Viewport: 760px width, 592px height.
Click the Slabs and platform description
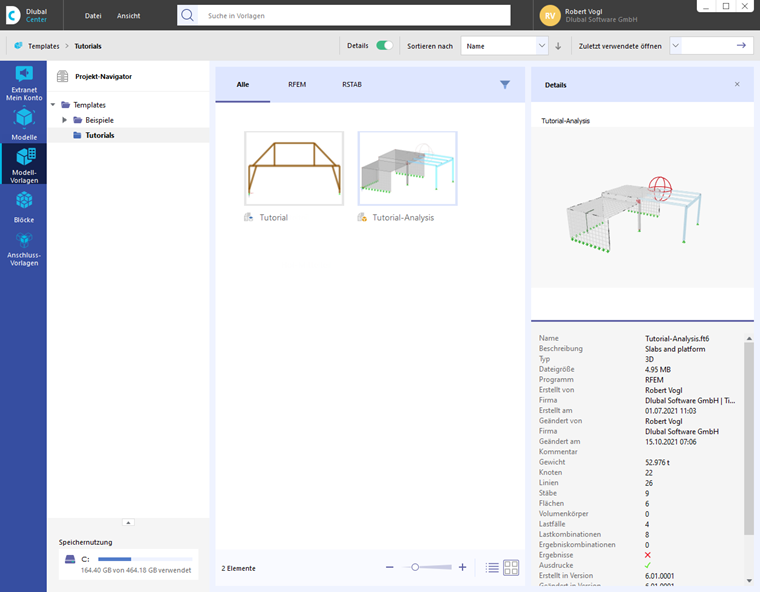click(675, 349)
